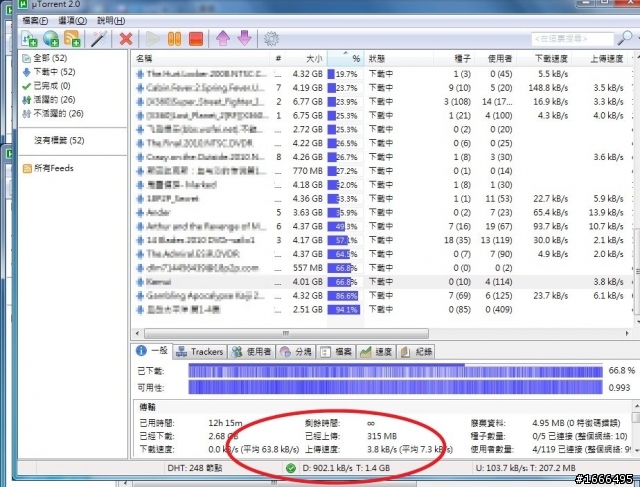
Task: Click D: 902.1 kB/s status entry
Action: click(x=346, y=468)
